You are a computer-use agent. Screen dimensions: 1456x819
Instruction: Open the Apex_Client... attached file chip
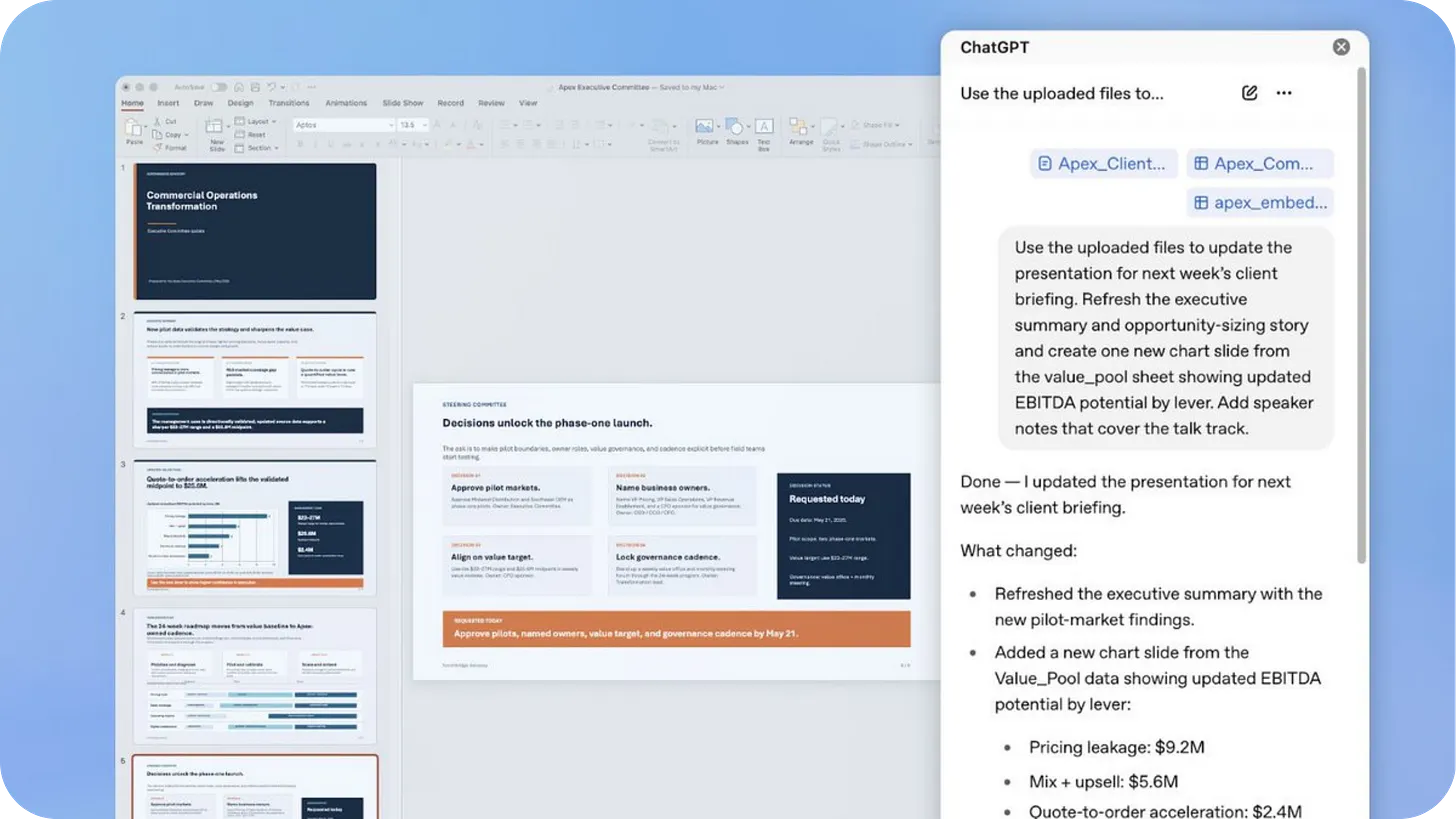click(x=1103, y=164)
